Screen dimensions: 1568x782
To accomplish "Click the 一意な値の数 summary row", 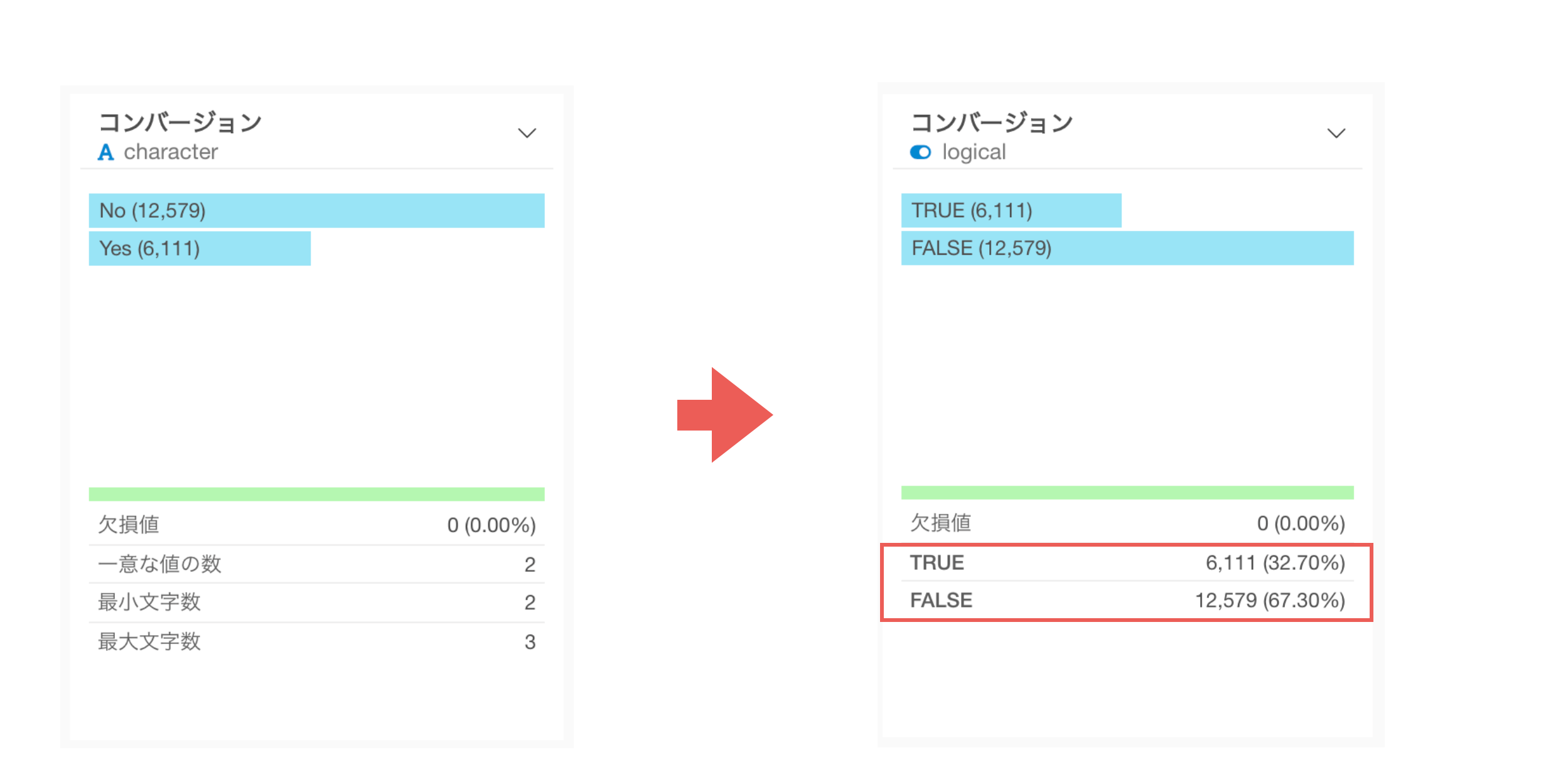I will 316,564.
